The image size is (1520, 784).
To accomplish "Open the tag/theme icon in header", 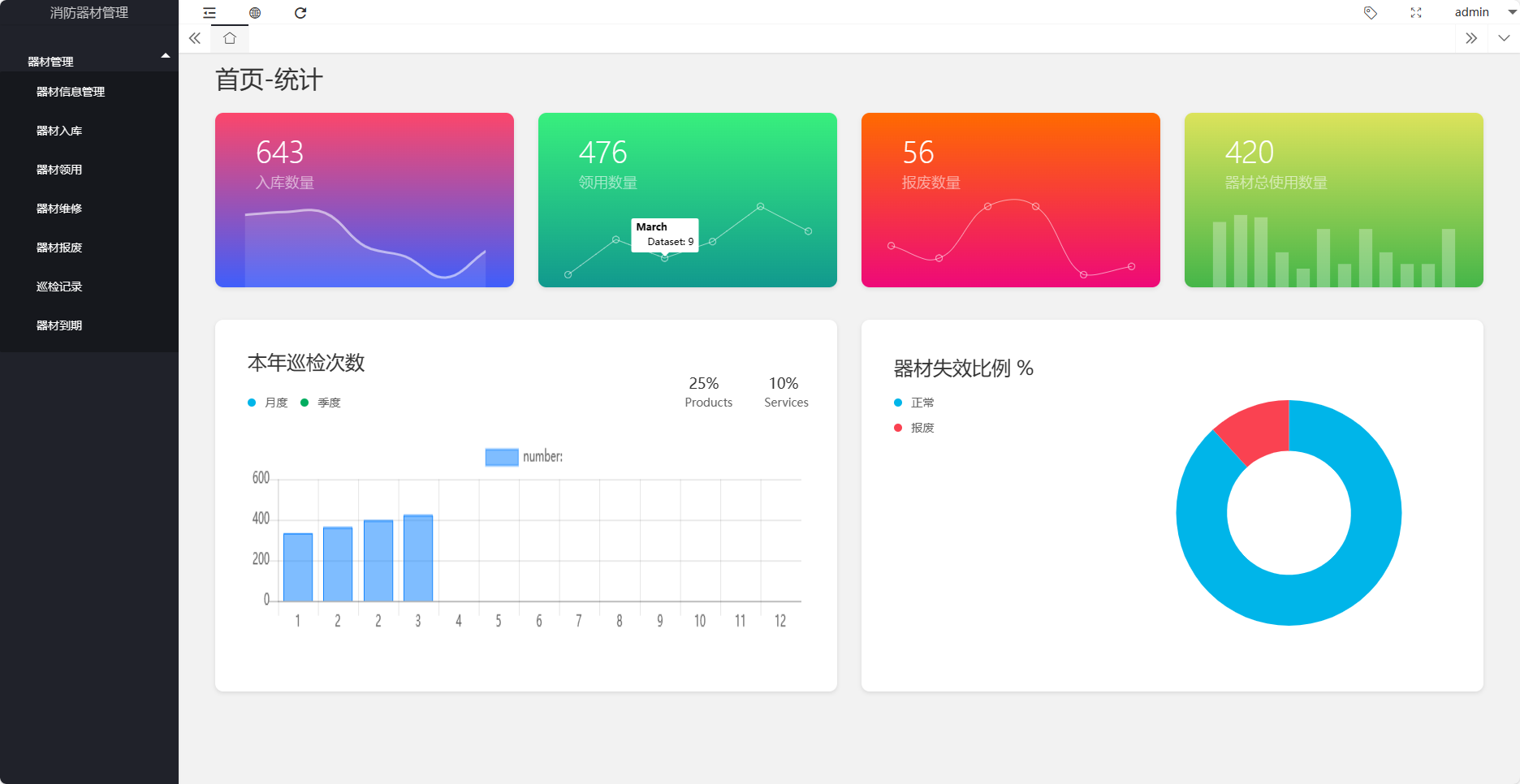I will pyautogui.click(x=1371, y=13).
